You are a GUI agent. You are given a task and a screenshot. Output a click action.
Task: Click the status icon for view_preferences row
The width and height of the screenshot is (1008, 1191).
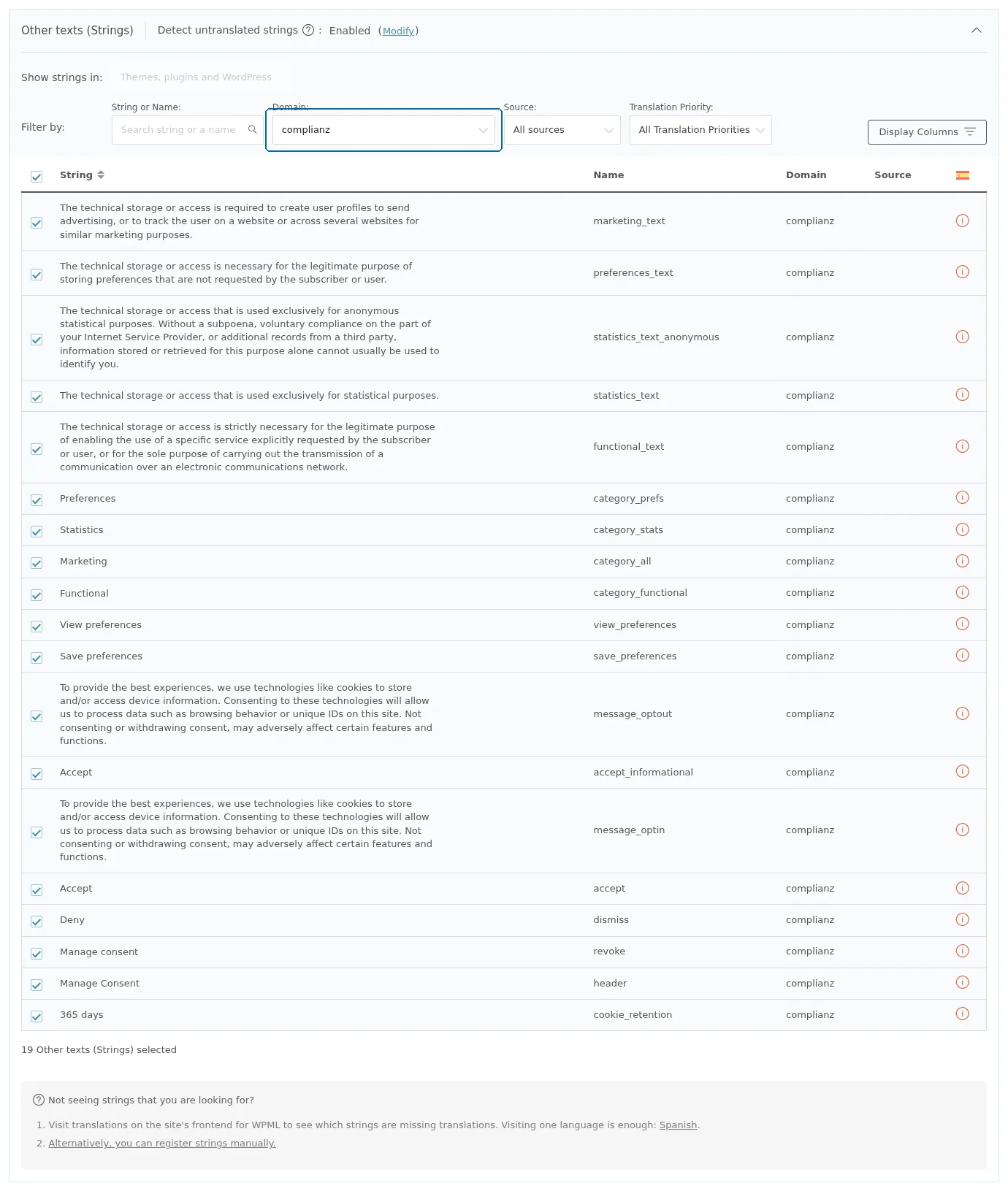tap(963, 624)
